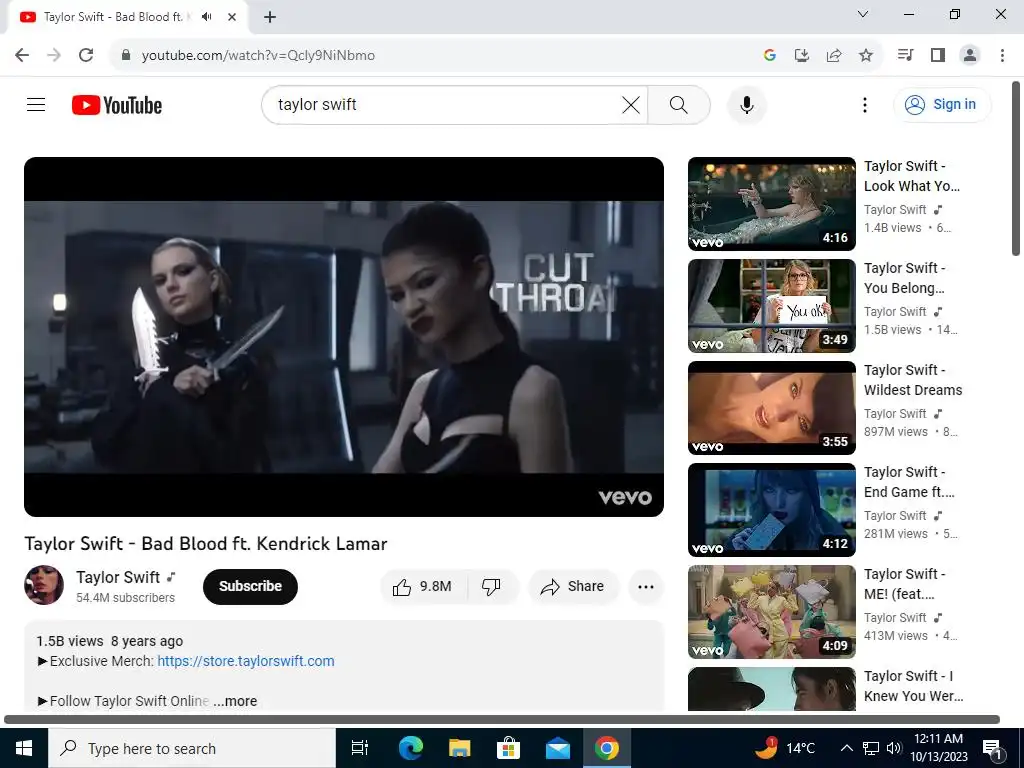
Task: Share the Bad Blood video
Action: click(x=573, y=586)
